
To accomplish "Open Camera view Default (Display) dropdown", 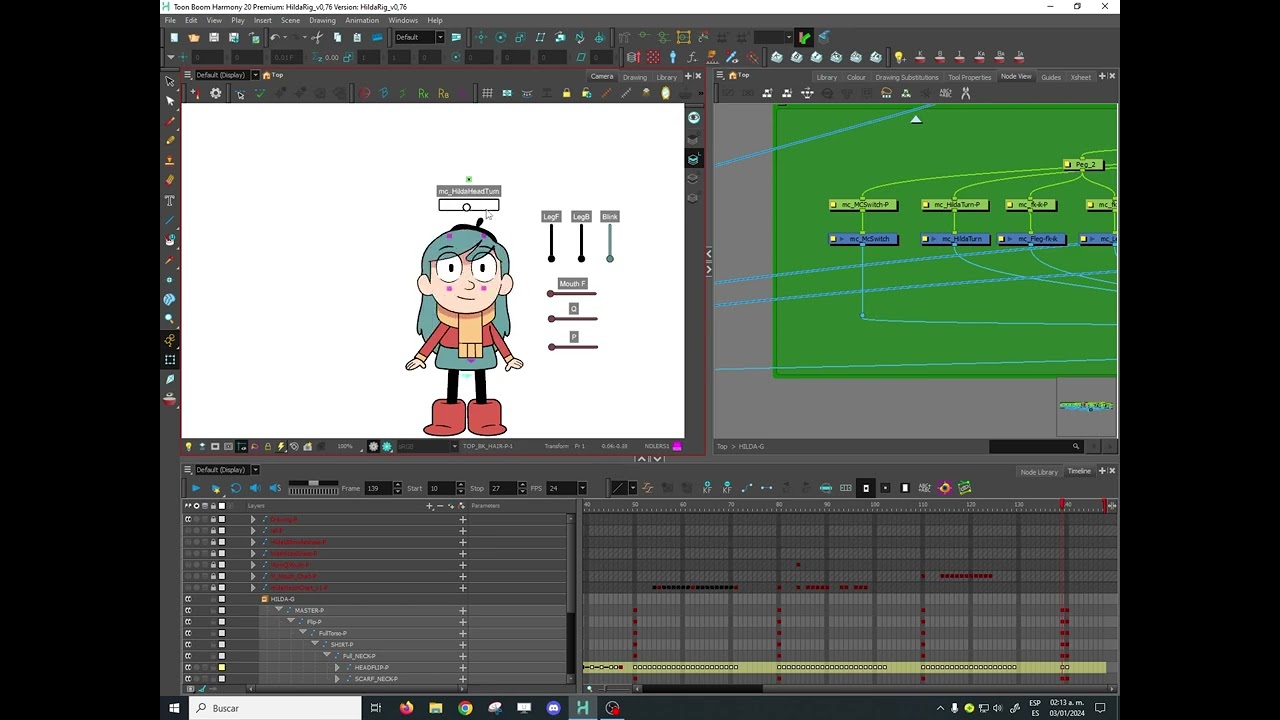I will (x=255, y=75).
